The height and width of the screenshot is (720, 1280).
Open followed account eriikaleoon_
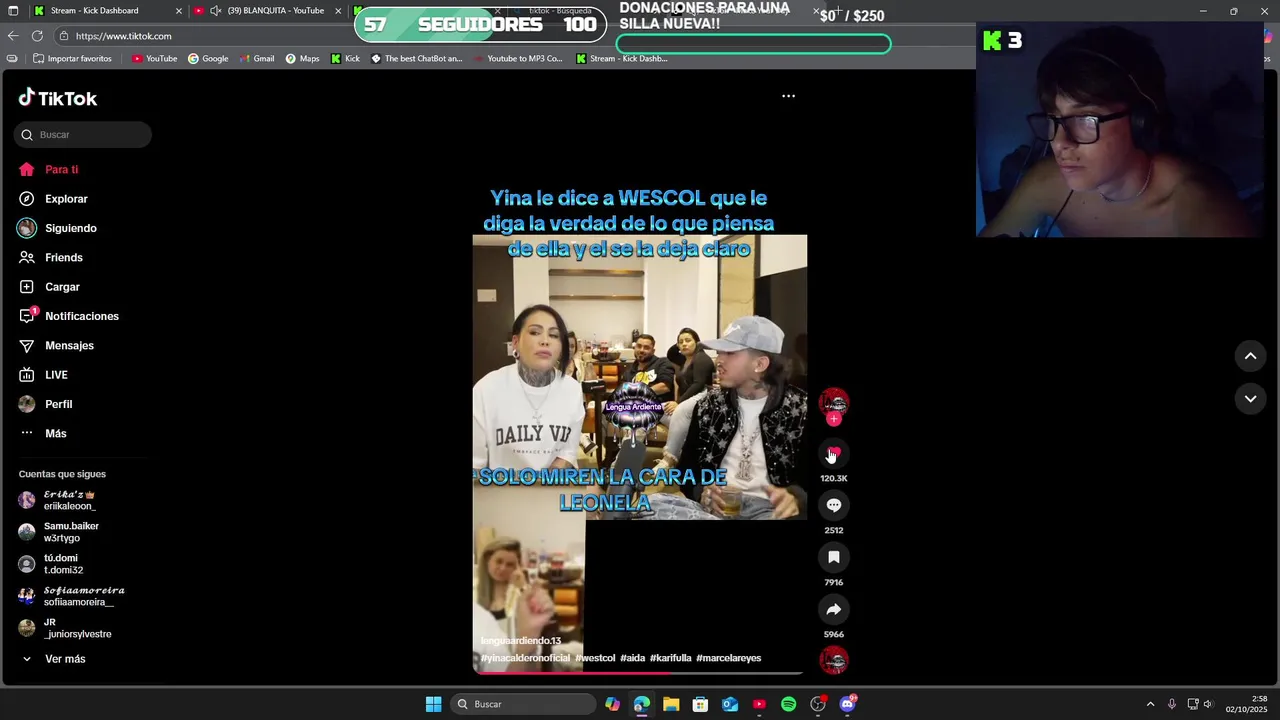click(x=70, y=501)
